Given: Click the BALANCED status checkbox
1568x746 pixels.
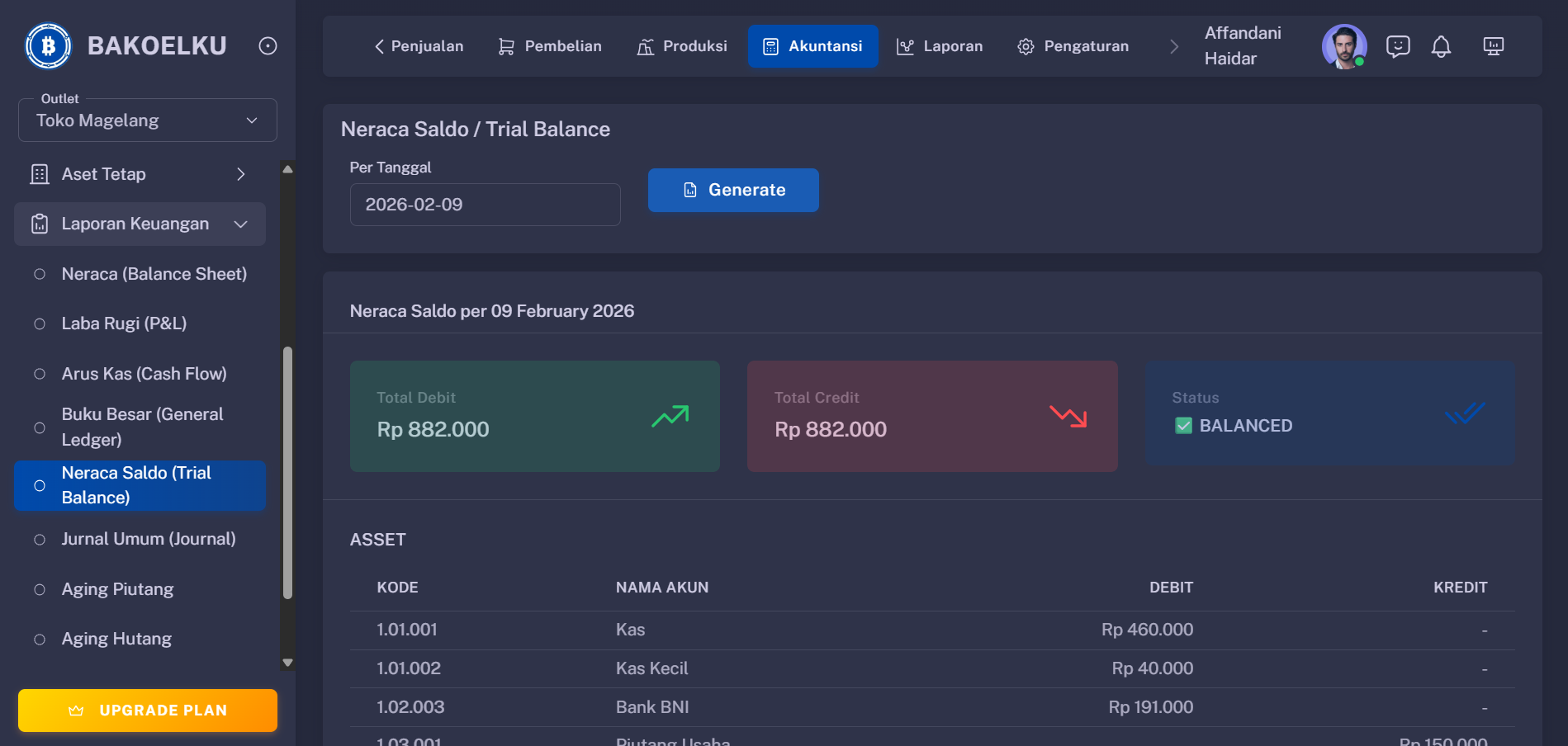Looking at the screenshot, I should (x=1183, y=426).
